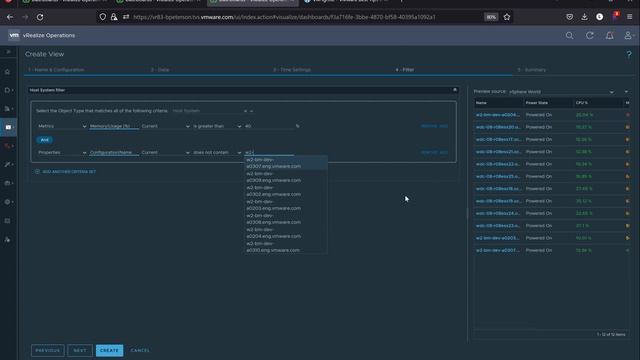Click the browser URL address field
The height and width of the screenshot is (360, 640).
(x=284, y=17)
